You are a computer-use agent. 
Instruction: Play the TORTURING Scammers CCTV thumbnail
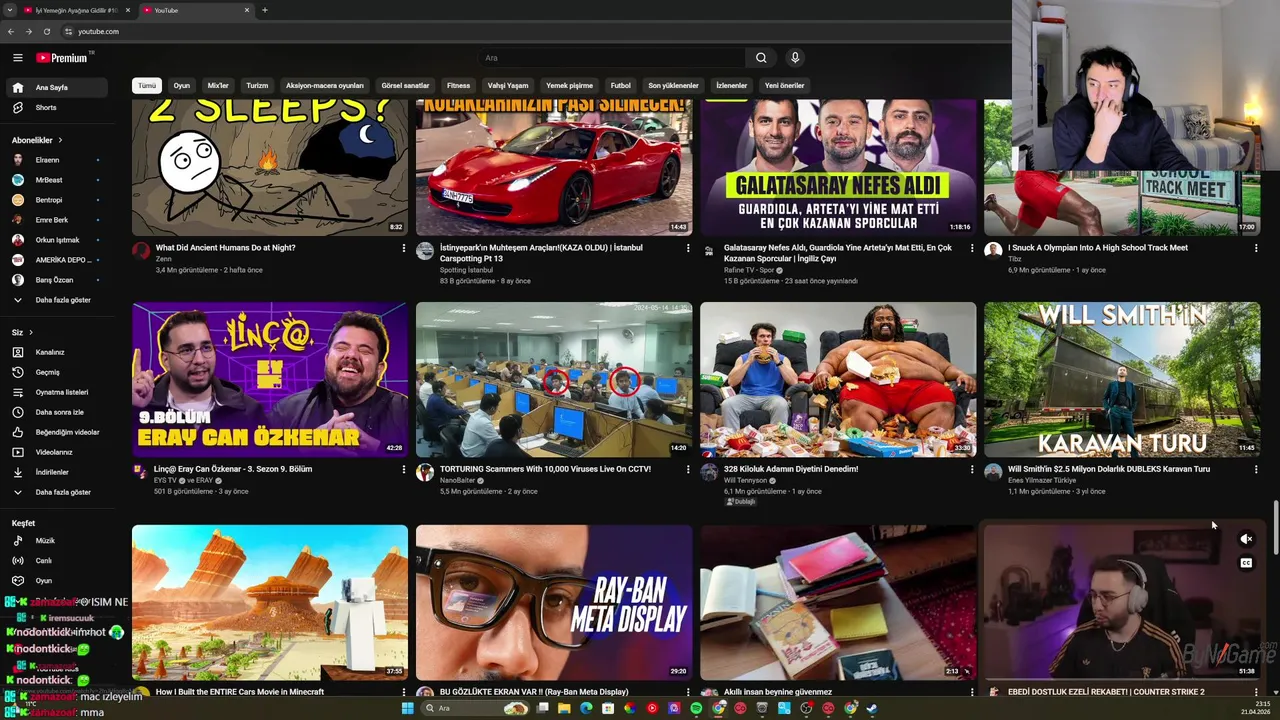554,379
